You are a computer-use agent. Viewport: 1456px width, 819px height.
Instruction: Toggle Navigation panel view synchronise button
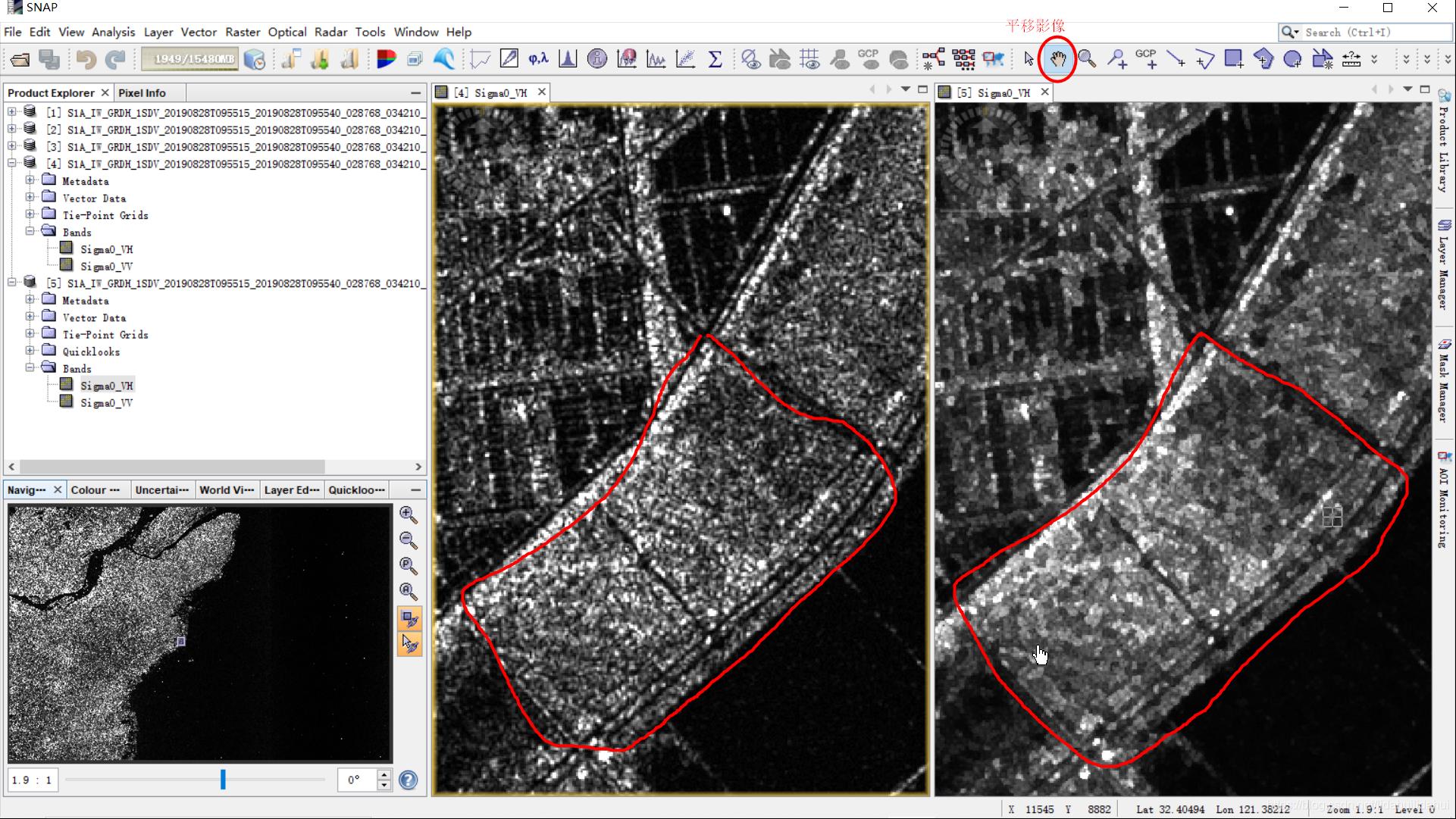409,619
